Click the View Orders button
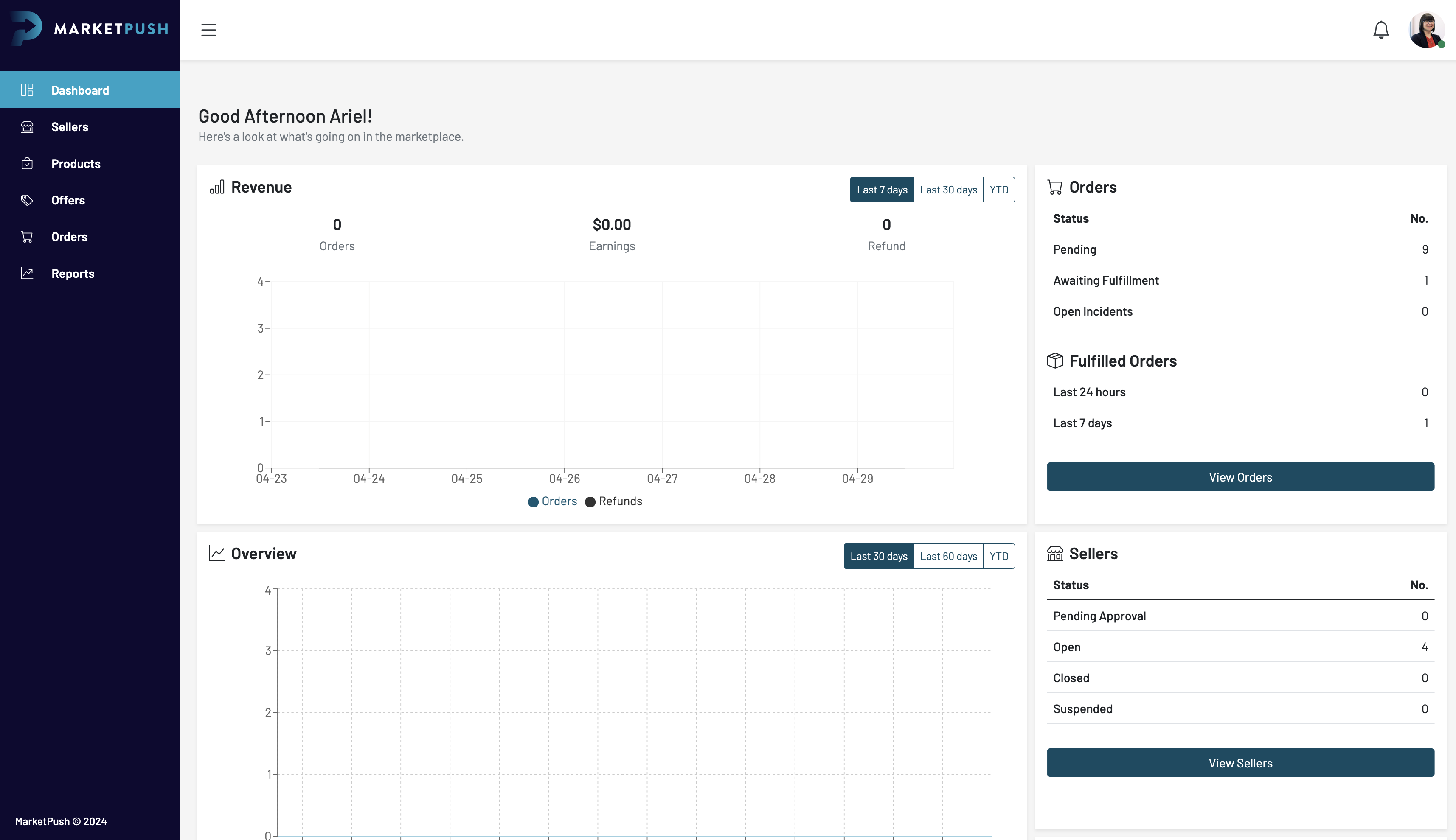Screen dimensions: 1456x840 (x=1240, y=477)
